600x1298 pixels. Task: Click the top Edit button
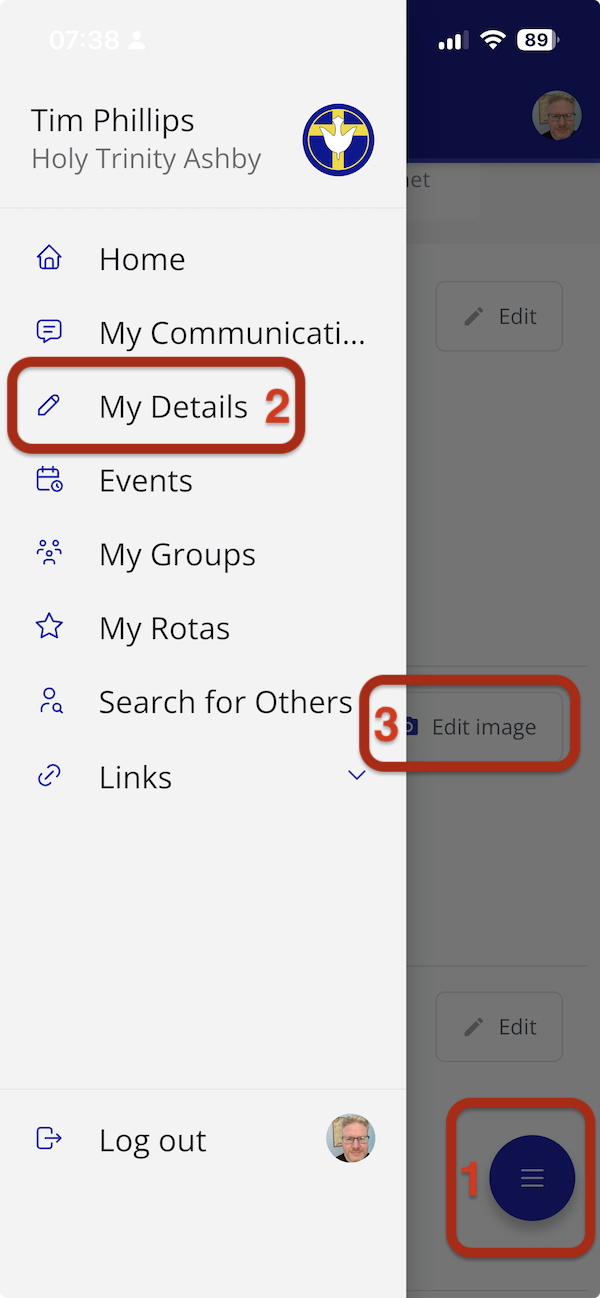click(499, 317)
